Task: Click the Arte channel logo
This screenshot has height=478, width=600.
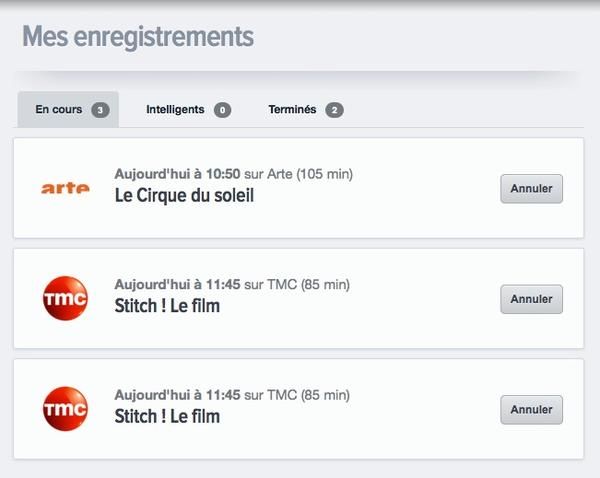Action: point(65,187)
